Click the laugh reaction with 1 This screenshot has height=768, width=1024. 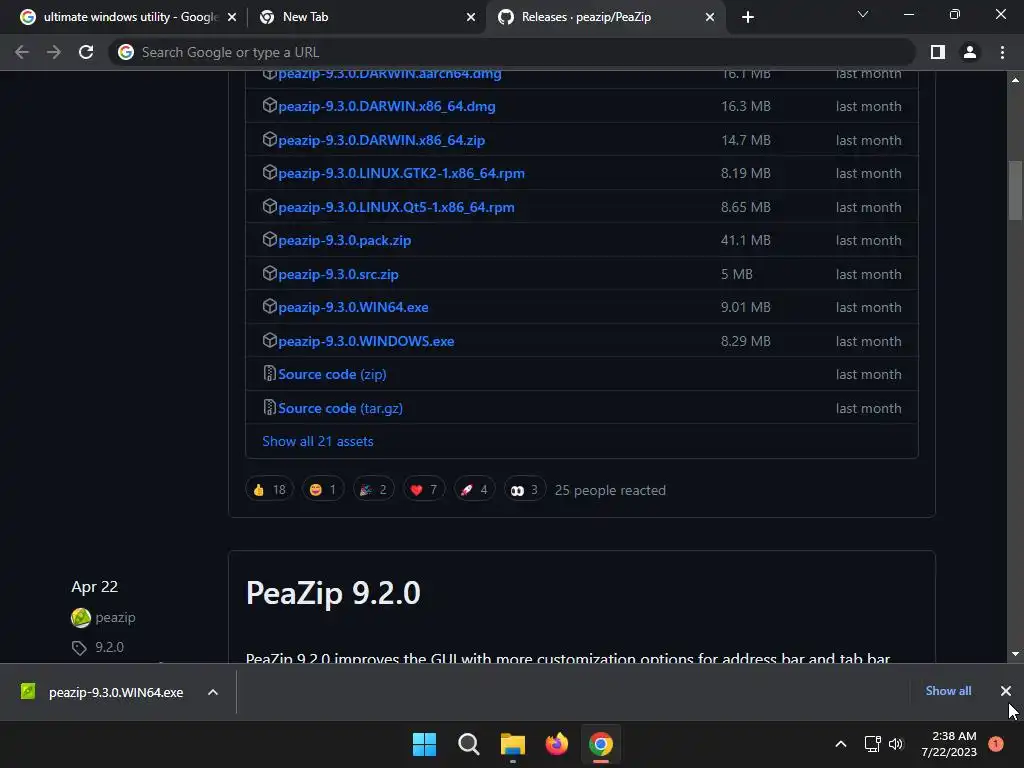pos(323,490)
